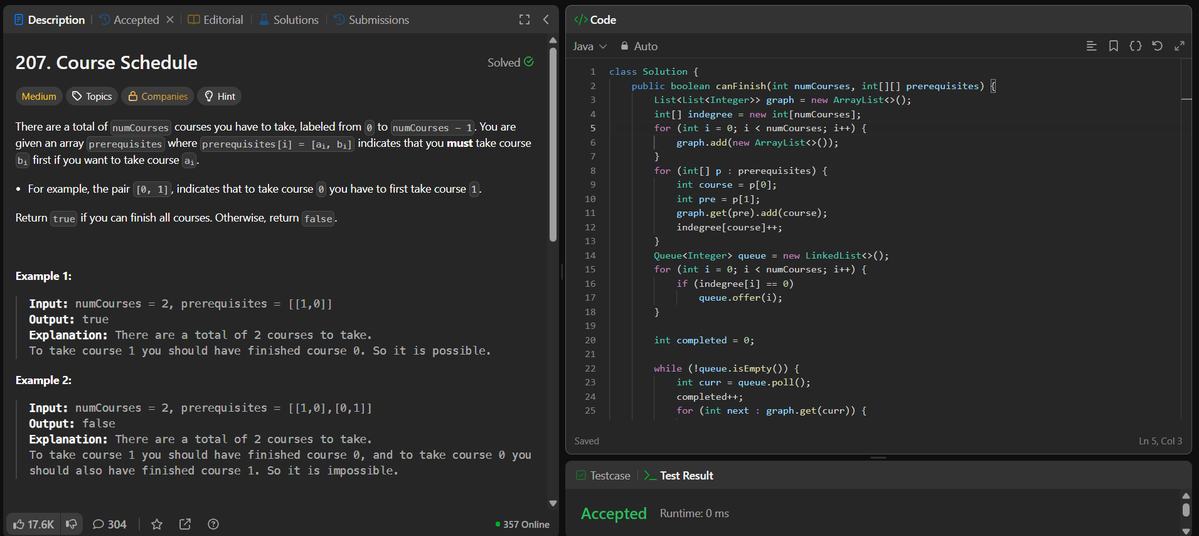Click the Code panel header icon
Screen dimensions: 1199x536
pos(580,20)
